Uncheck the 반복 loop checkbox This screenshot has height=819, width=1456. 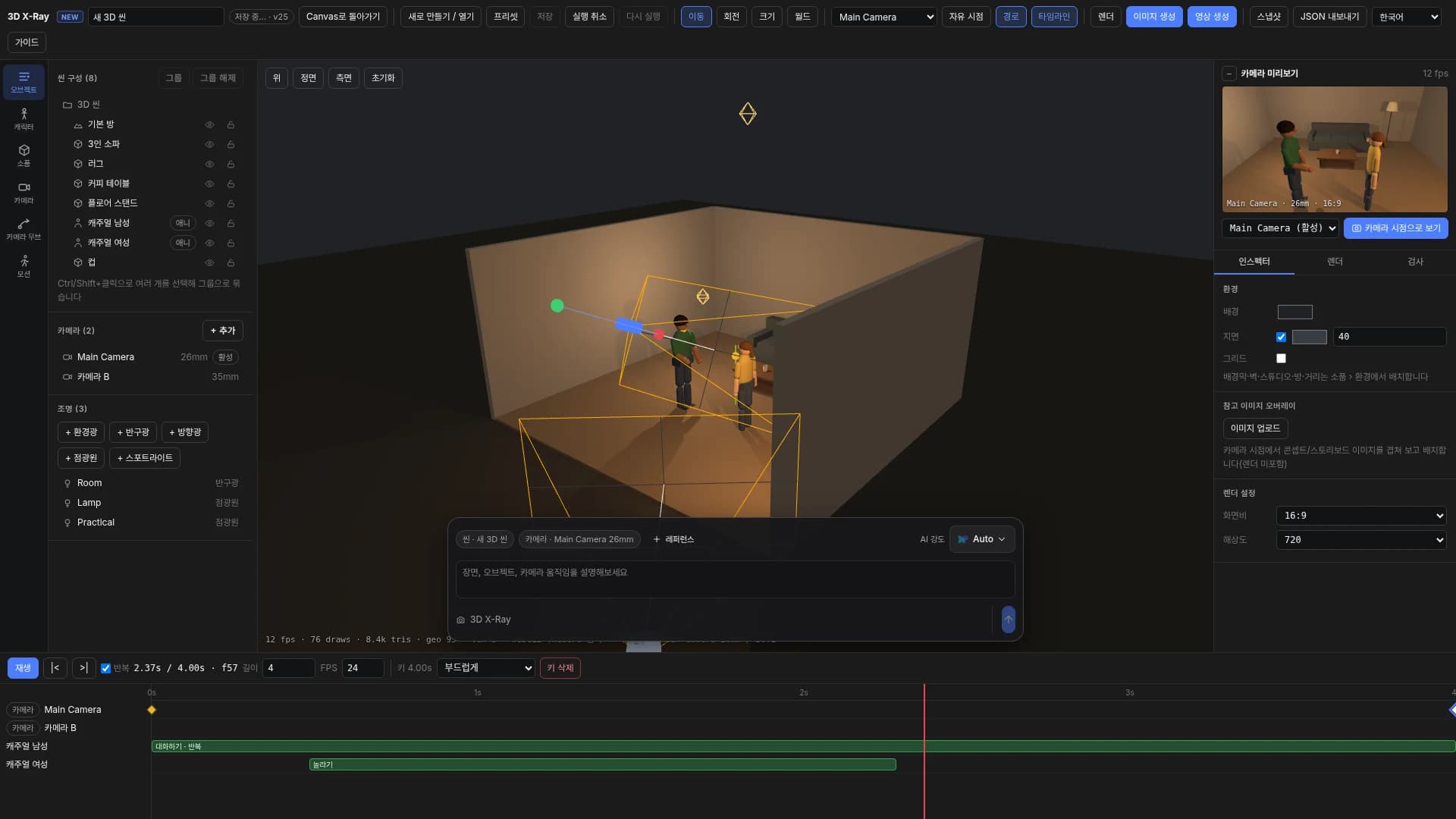tap(105, 668)
